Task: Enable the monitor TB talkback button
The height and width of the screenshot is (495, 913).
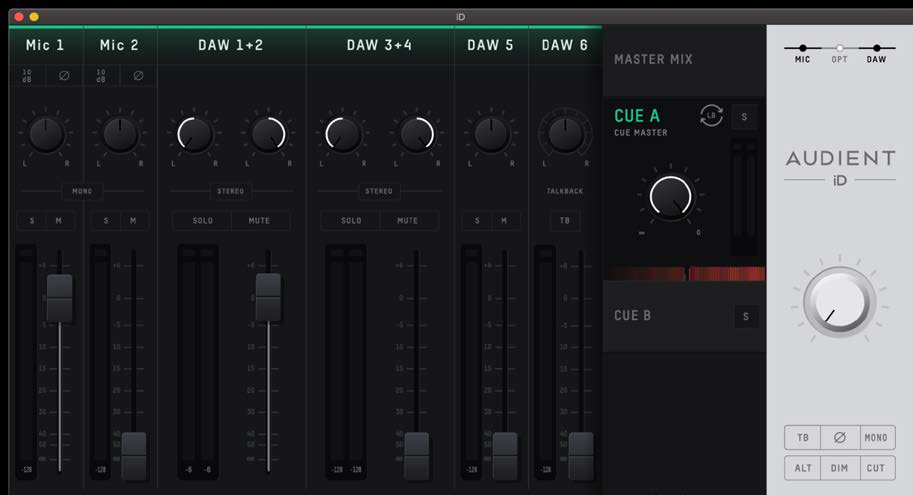Action: 803,437
